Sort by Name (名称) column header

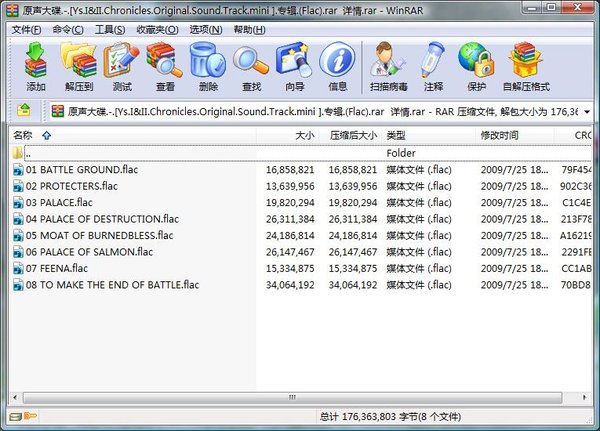tap(133, 135)
